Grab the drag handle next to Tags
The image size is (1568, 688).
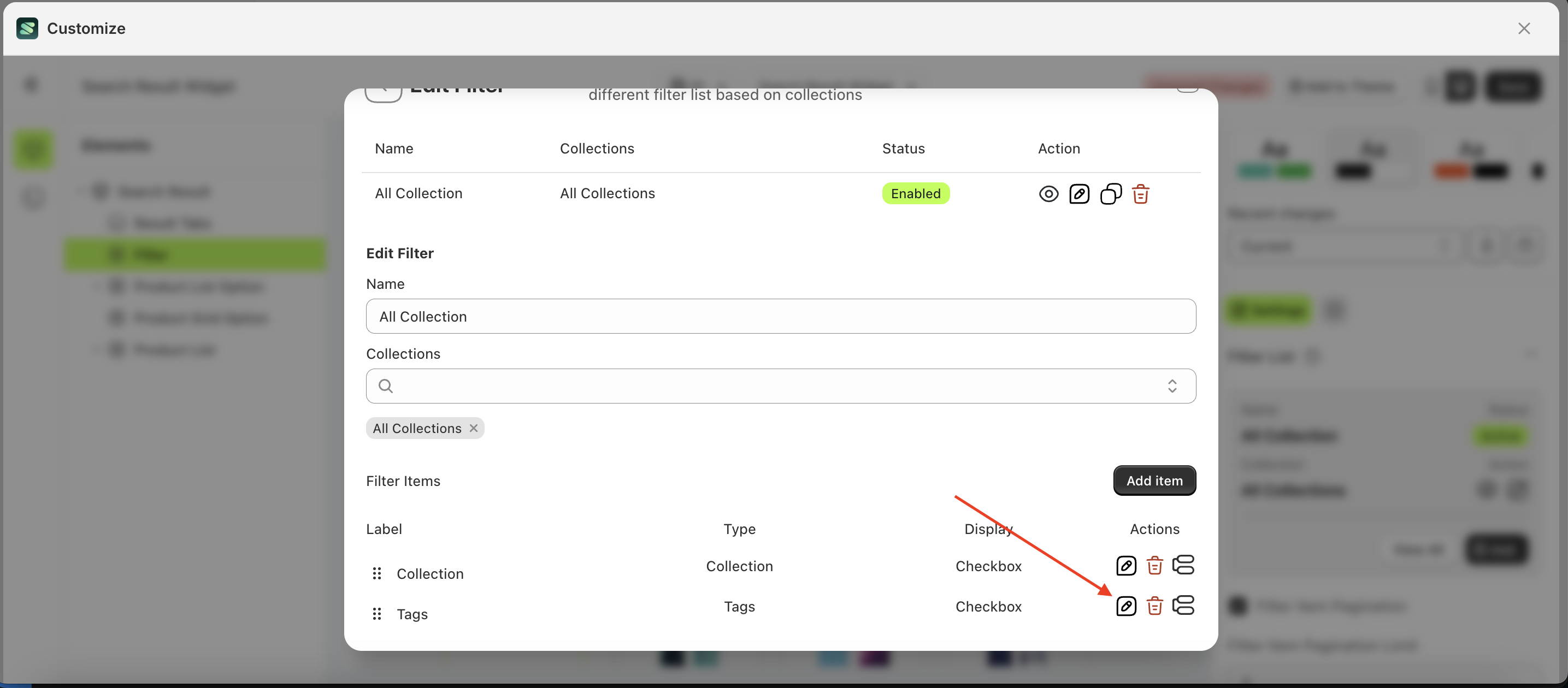(x=377, y=614)
